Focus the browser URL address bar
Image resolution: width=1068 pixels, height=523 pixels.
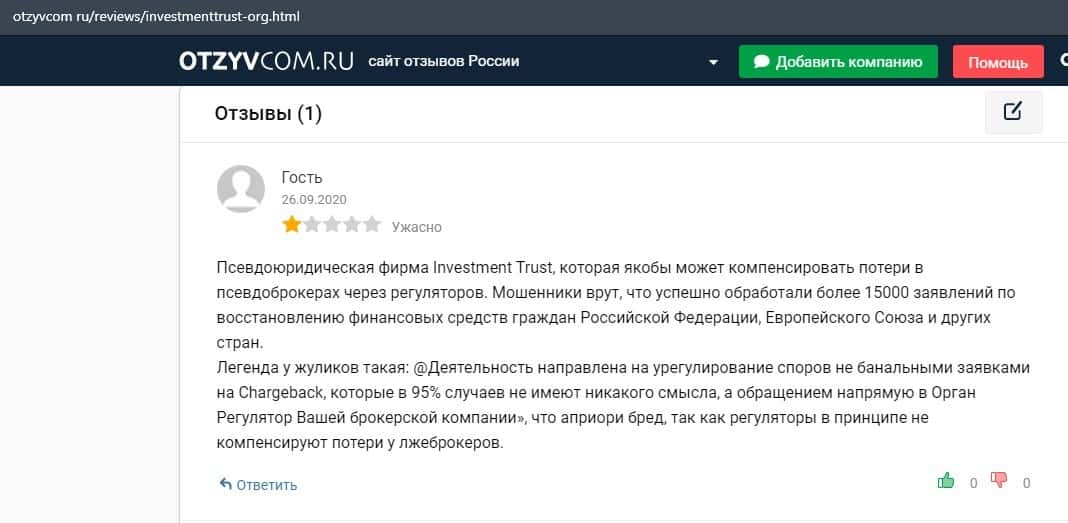400,17
